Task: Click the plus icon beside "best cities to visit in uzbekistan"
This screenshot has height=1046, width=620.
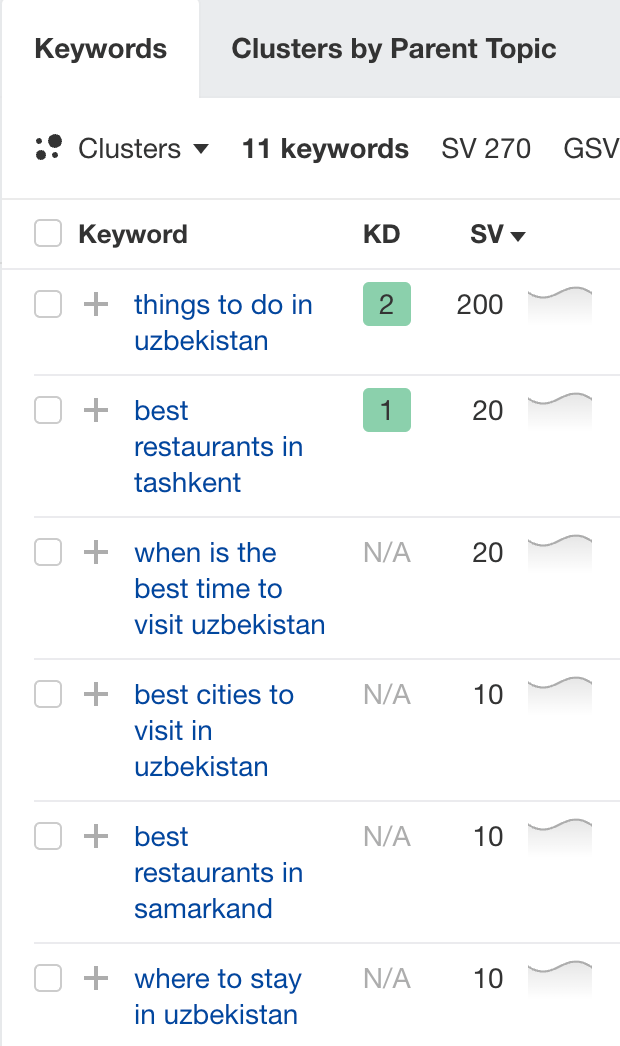Action: [x=96, y=694]
